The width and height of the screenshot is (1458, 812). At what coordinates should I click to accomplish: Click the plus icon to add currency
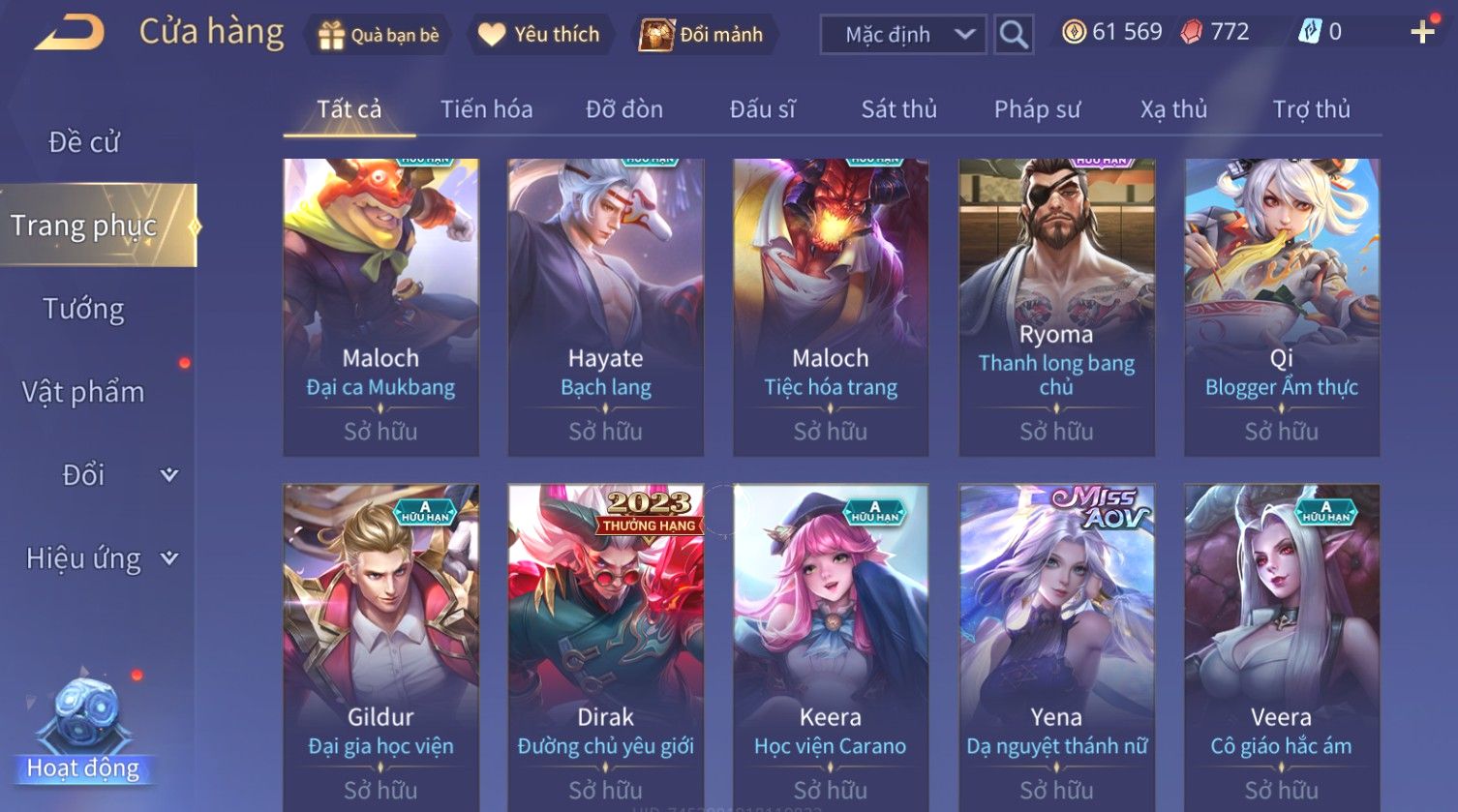coord(1422,32)
